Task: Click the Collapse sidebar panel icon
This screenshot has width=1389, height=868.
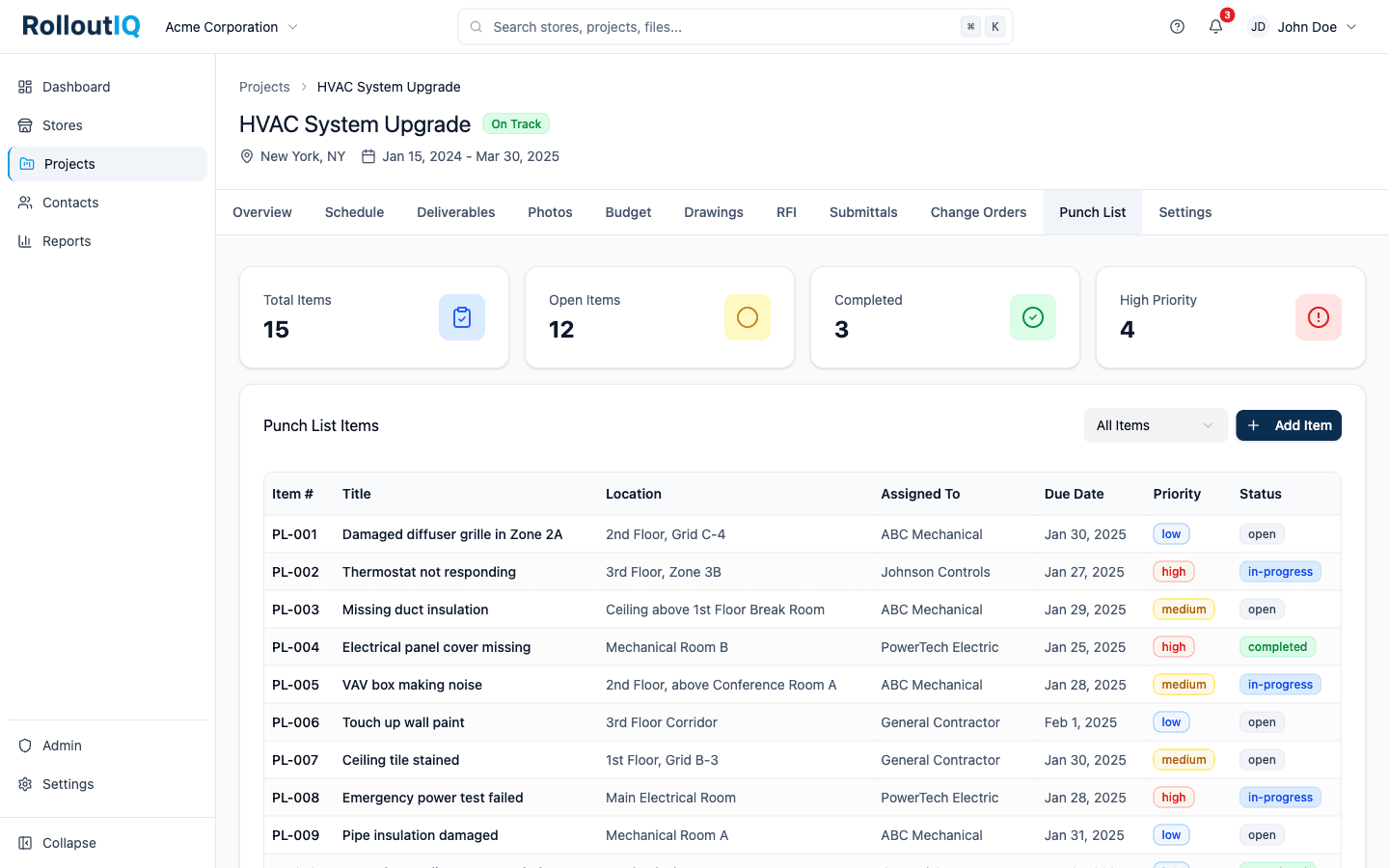Action: pyautogui.click(x=25, y=843)
